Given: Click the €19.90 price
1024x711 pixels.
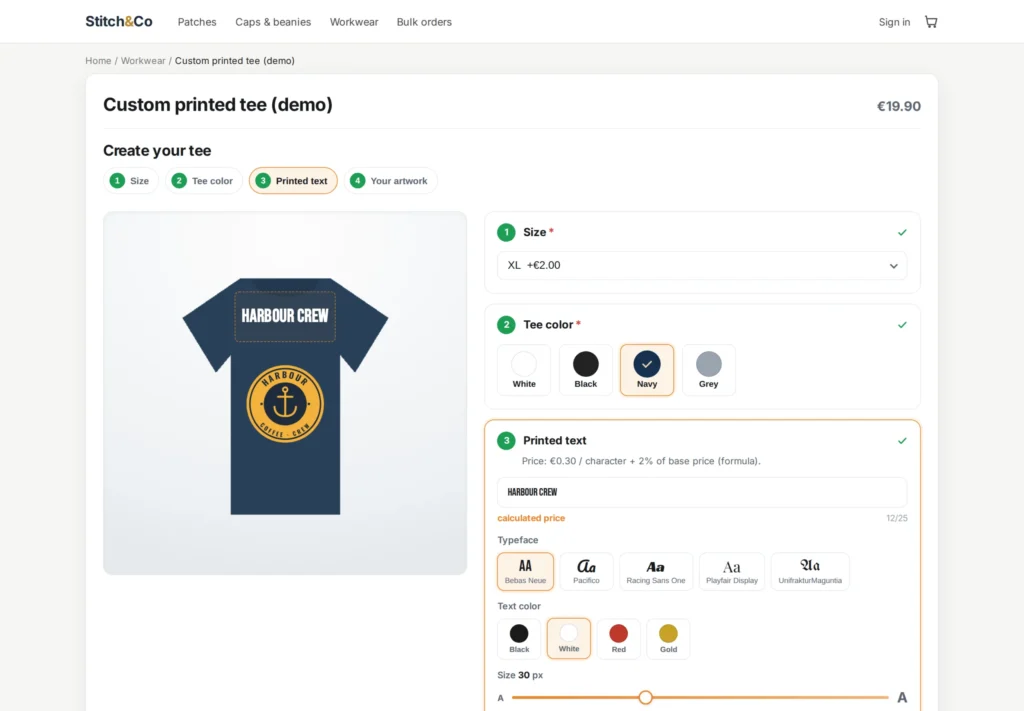Looking at the screenshot, I should (899, 106).
